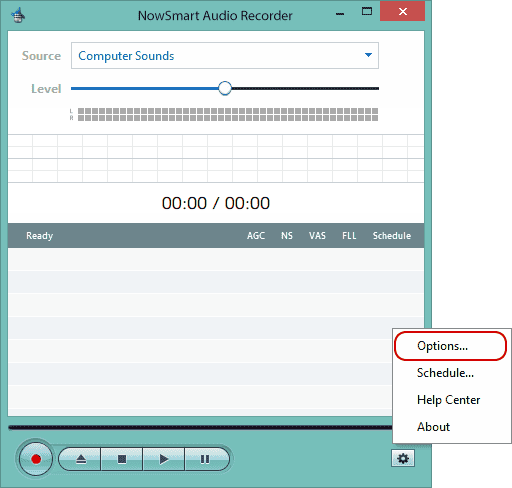Select About in the popup menu
Image resolution: width=512 pixels, height=488 pixels.
click(x=433, y=427)
